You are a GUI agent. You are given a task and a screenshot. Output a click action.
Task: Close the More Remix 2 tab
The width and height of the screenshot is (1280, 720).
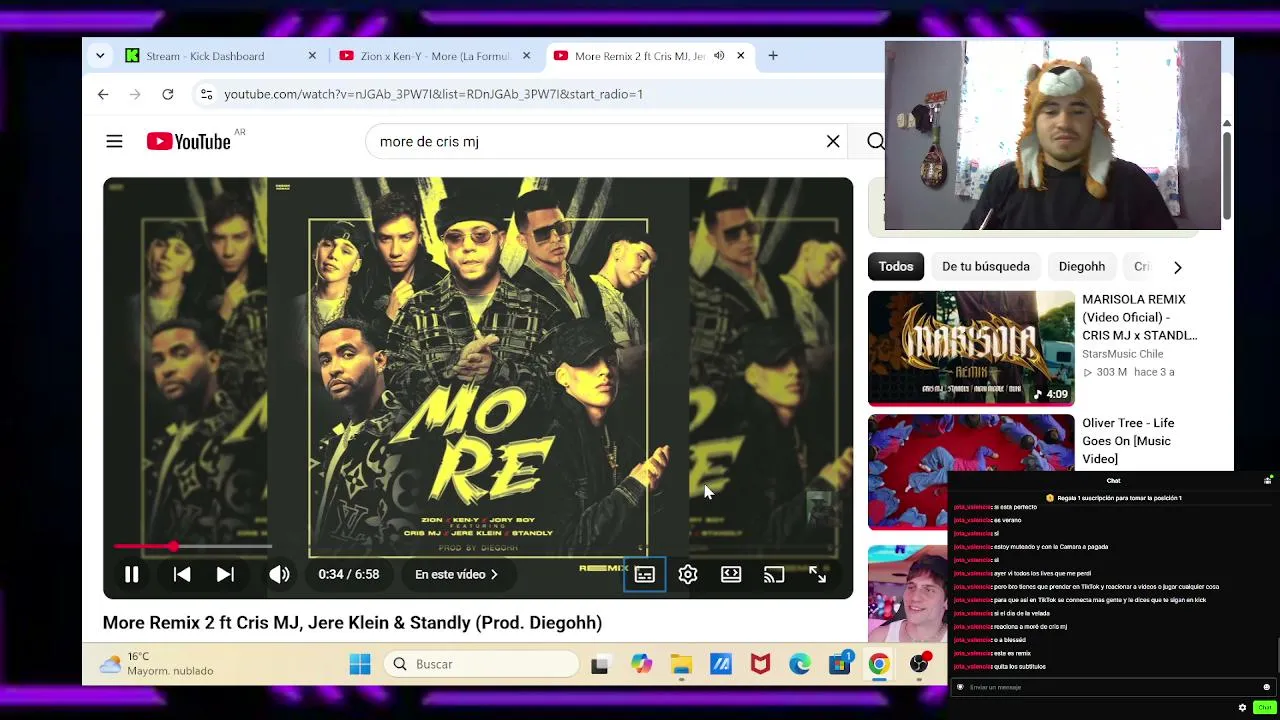pyautogui.click(x=740, y=56)
